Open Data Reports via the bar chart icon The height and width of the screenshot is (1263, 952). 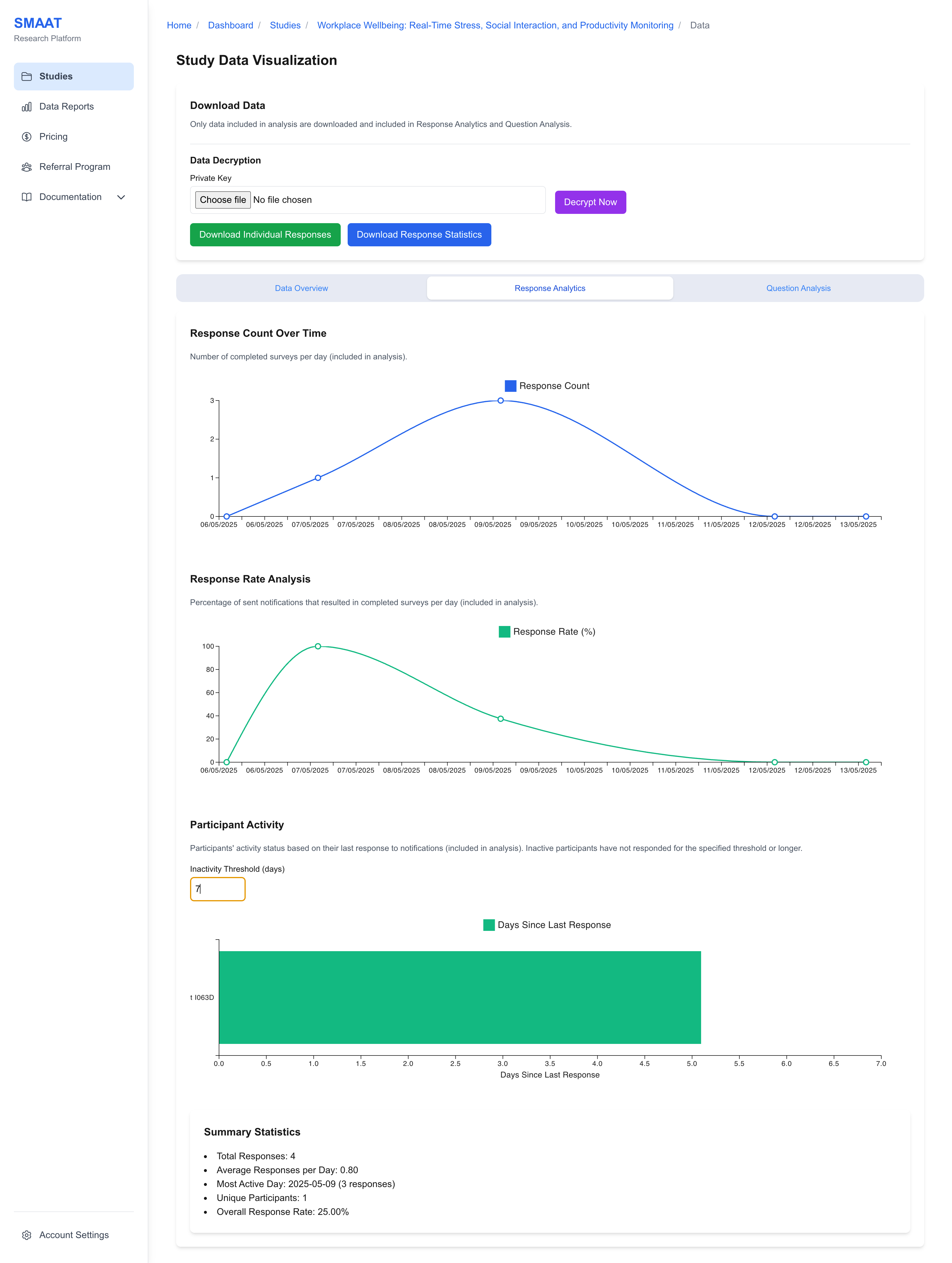point(27,106)
